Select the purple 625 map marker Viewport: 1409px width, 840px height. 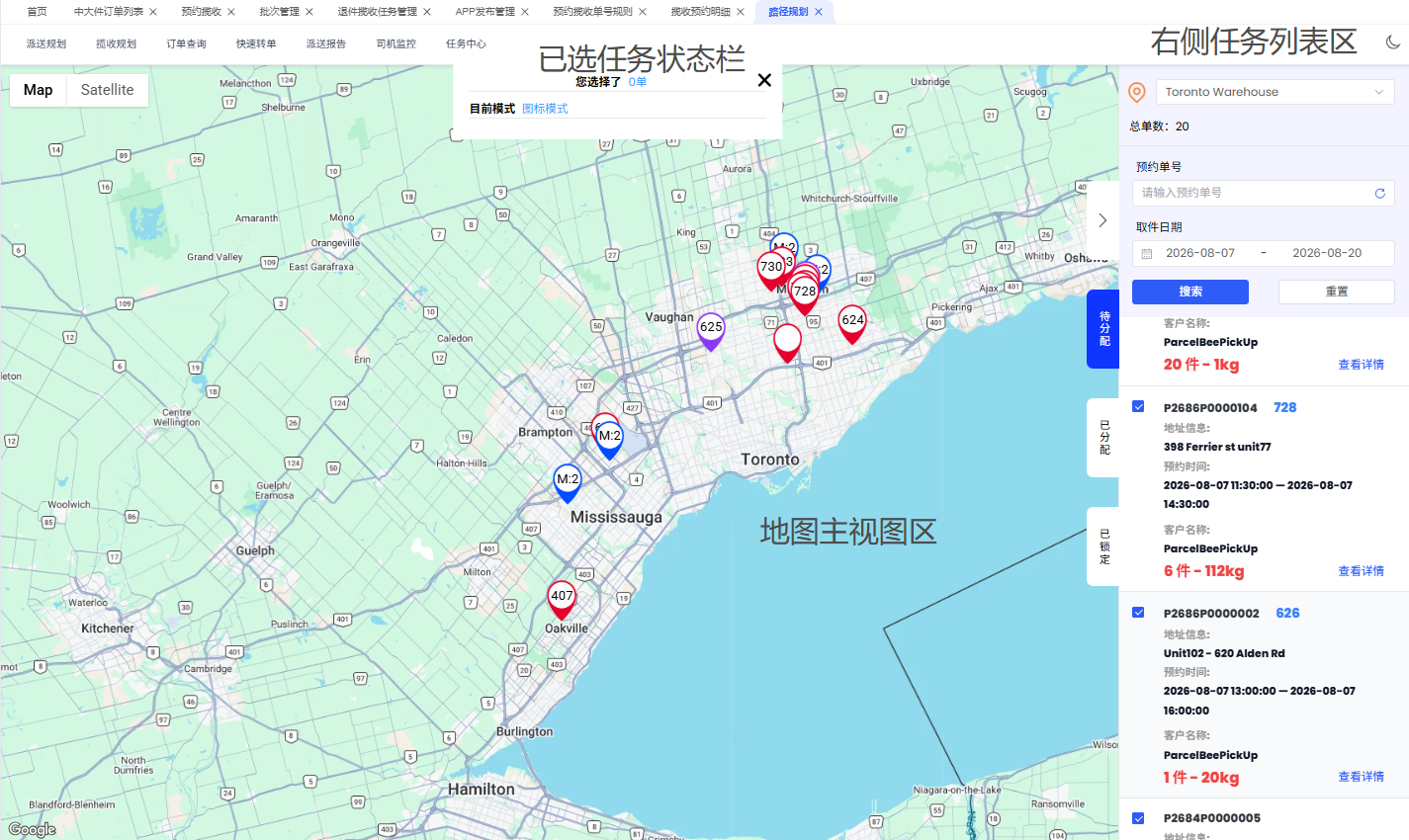tap(711, 331)
